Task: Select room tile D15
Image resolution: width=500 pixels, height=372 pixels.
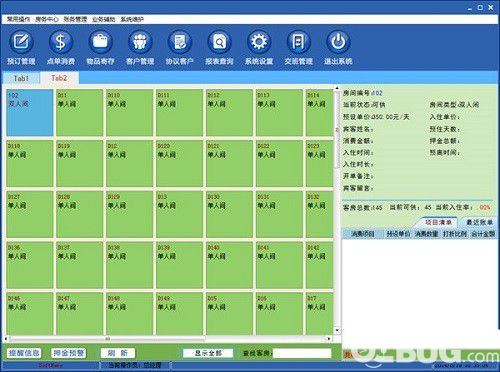Action: coord(229,314)
